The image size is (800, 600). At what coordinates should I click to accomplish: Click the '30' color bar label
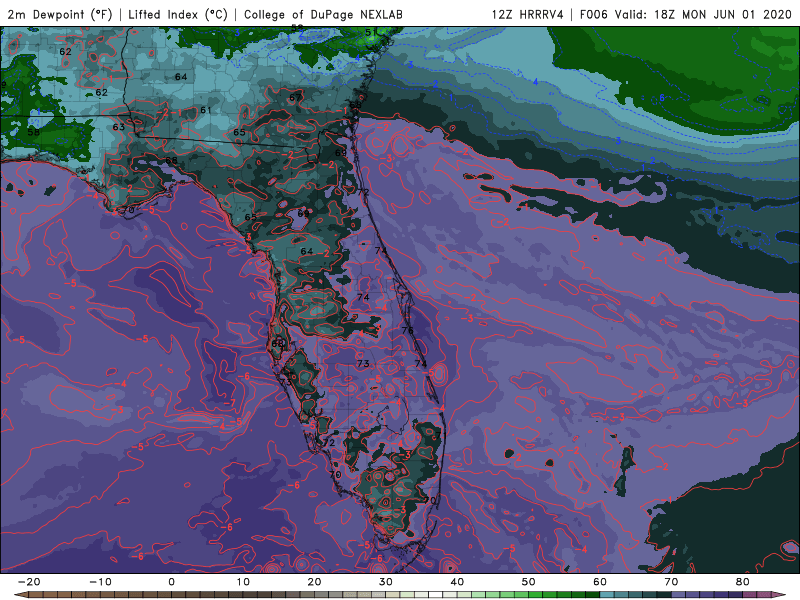pyautogui.click(x=386, y=582)
